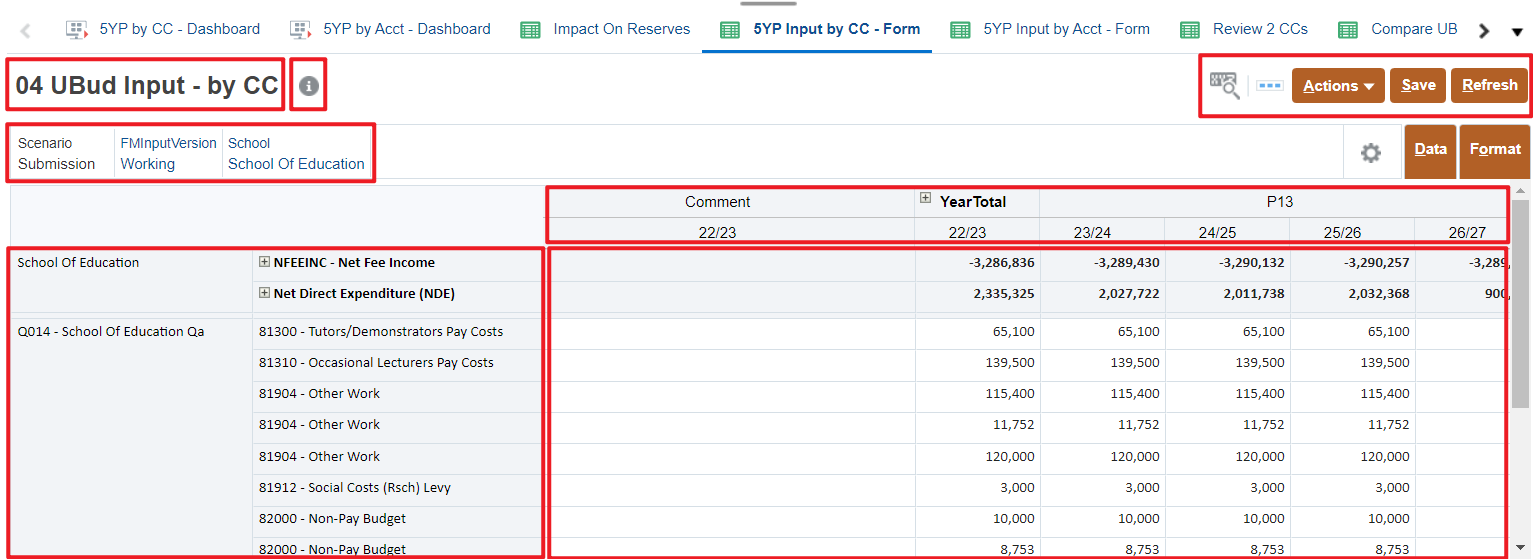This screenshot has height=559, width=1533.
Task: Click the vertical scrollbar of the grid
Action: pos(1521,300)
